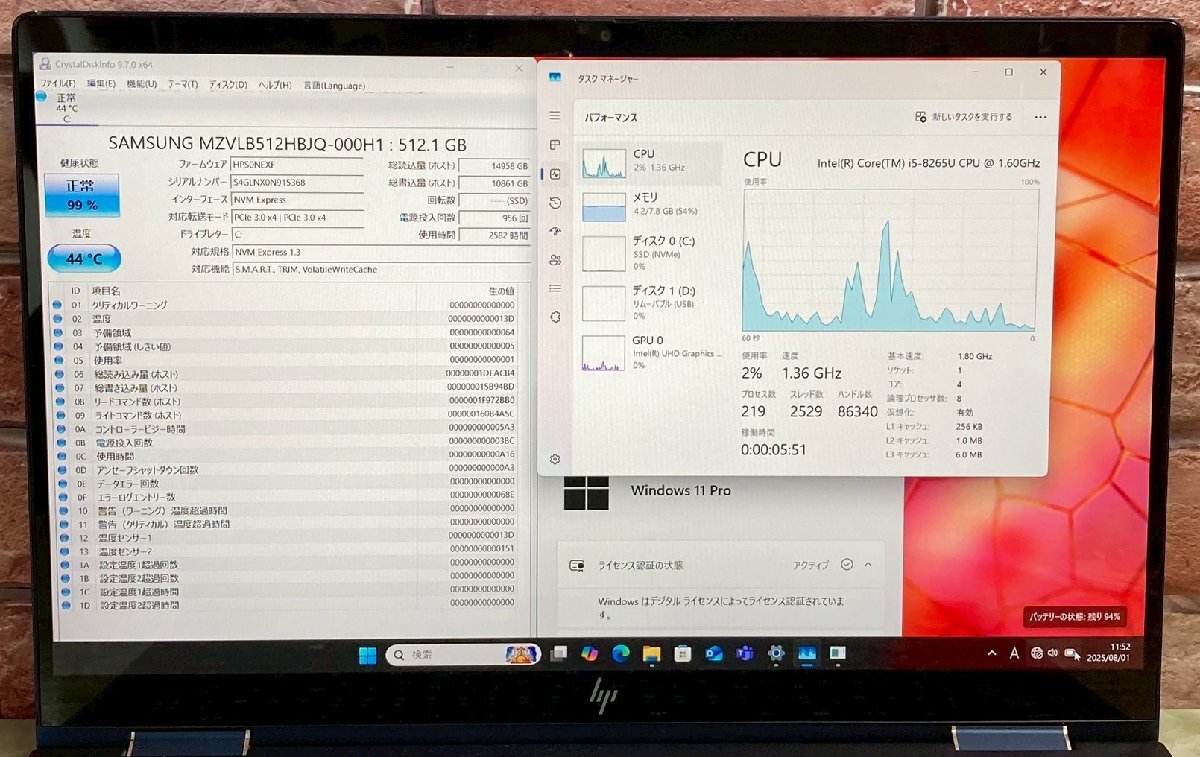Viewport: 1200px width, 757px height.
Task: Click the serial number field
Action: point(297,182)
